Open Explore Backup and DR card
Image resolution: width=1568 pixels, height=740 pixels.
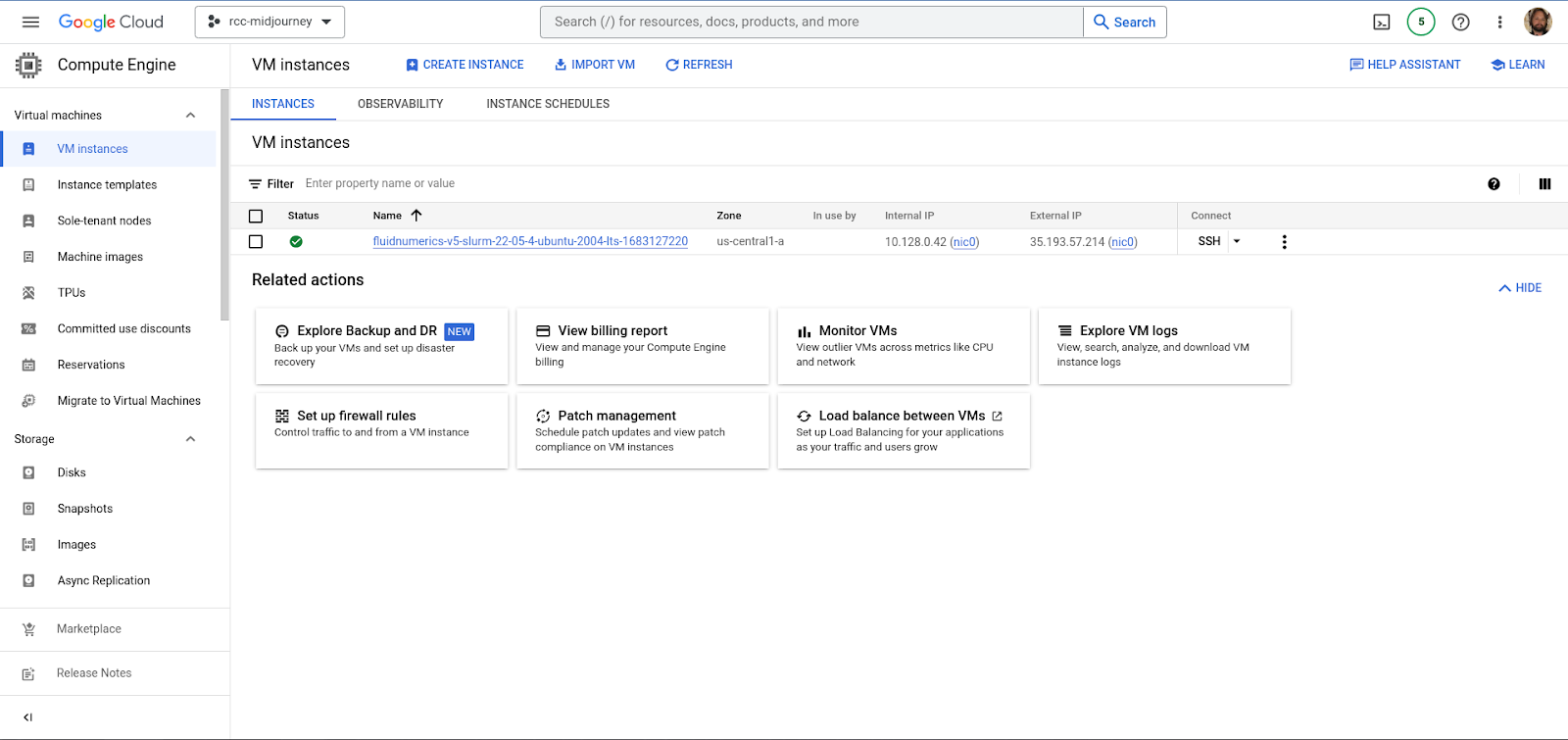click(x=381, y=346)
